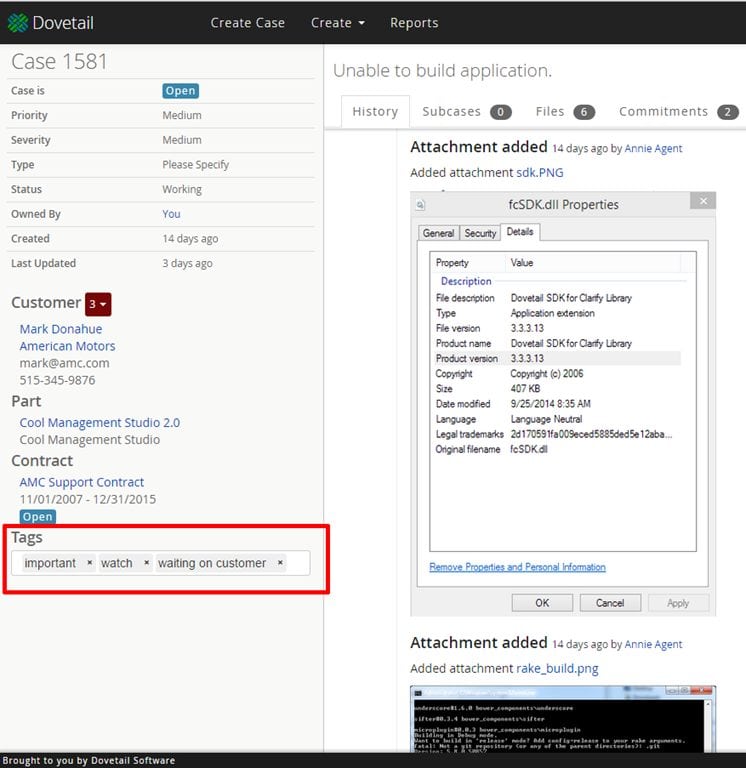Click the 'important' tag label

[x=50, y=563]
